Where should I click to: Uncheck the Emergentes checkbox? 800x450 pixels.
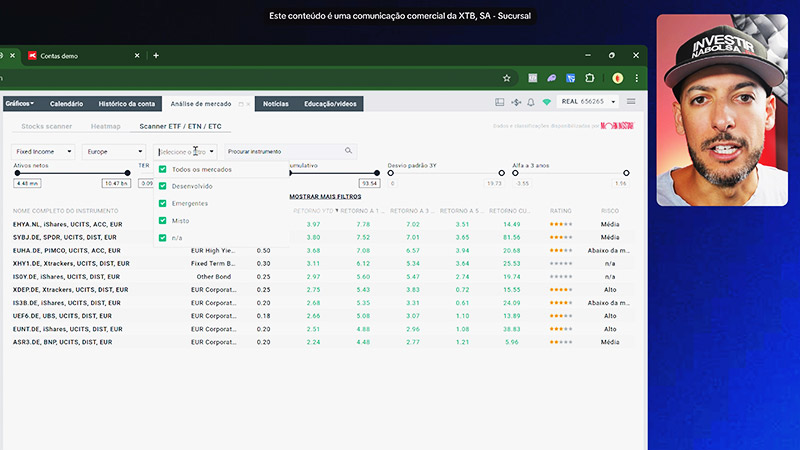point(163,204)
